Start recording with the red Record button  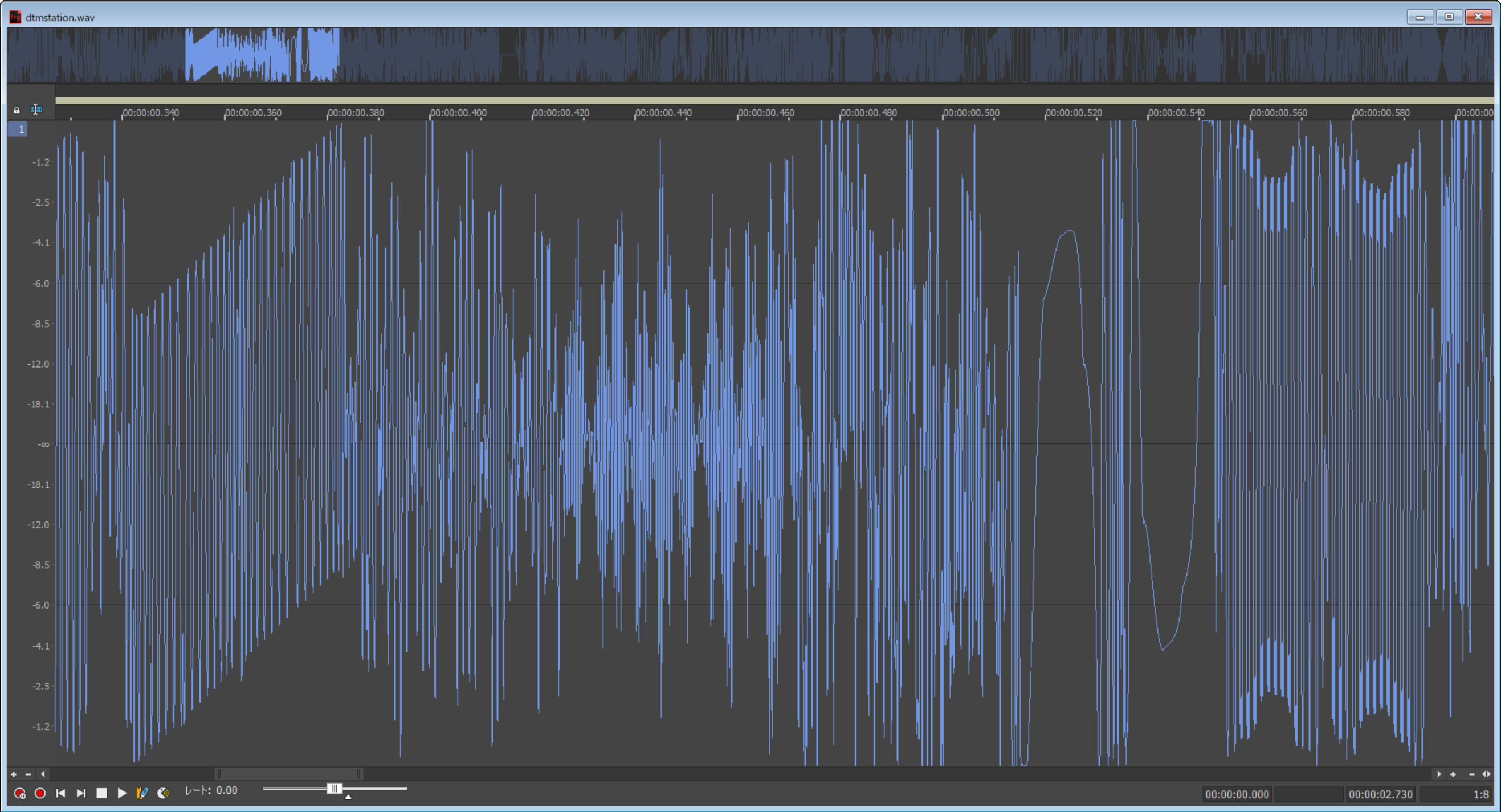pyautogui.click(x=40, y=793)
